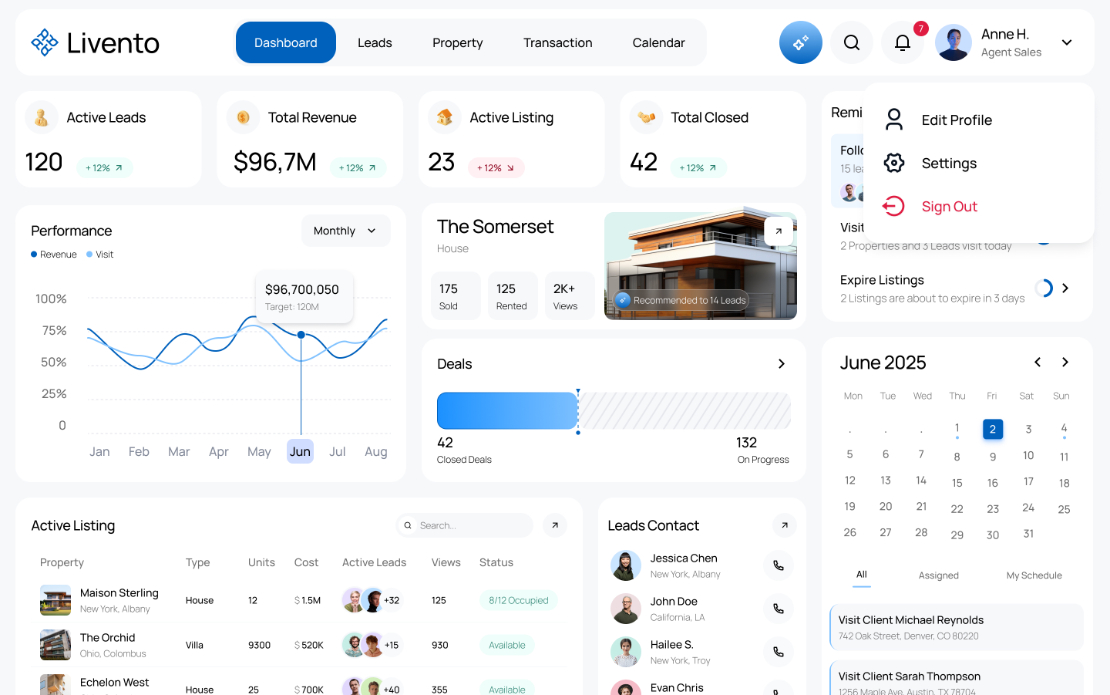Collapse the profile menu chevron
This screenshot has height=695, width=1110.
(x=1067, y=42)
